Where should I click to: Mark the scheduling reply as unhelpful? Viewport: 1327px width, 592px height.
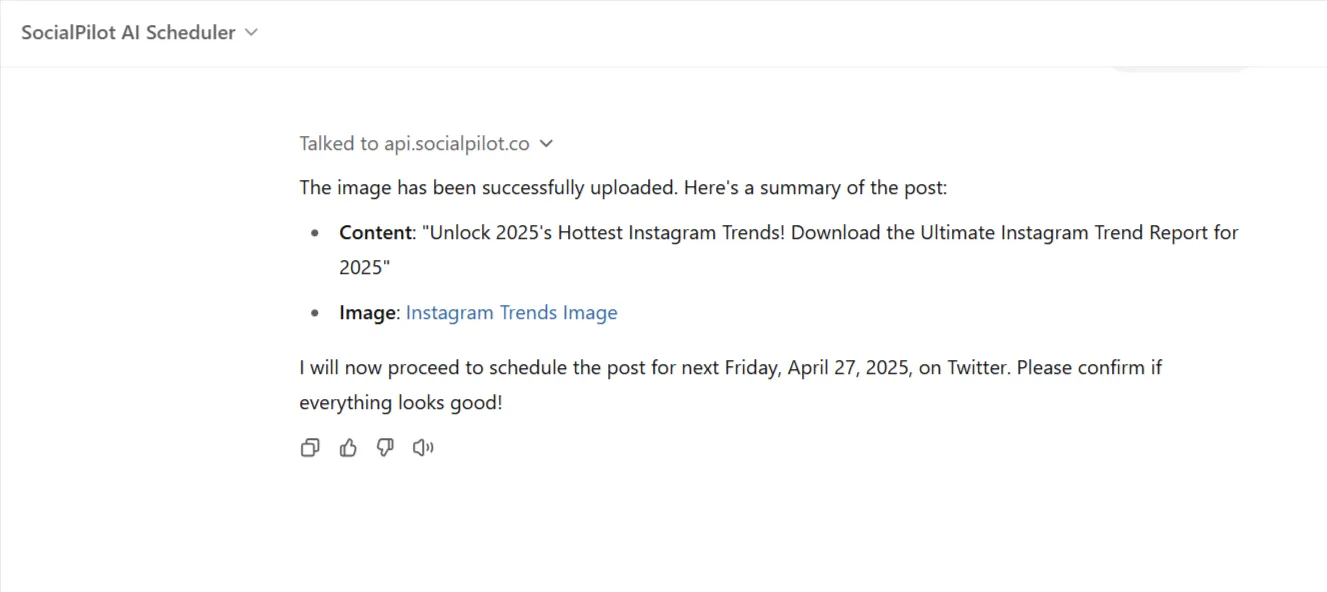point(385,447)
